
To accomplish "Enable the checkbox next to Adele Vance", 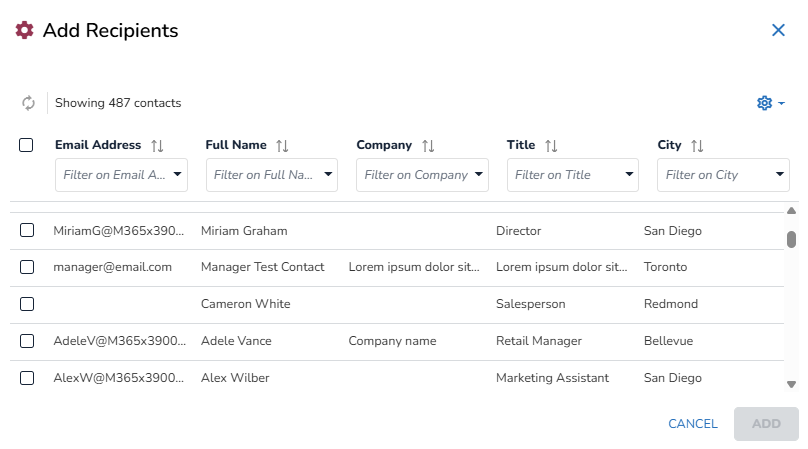I will 27,341.
